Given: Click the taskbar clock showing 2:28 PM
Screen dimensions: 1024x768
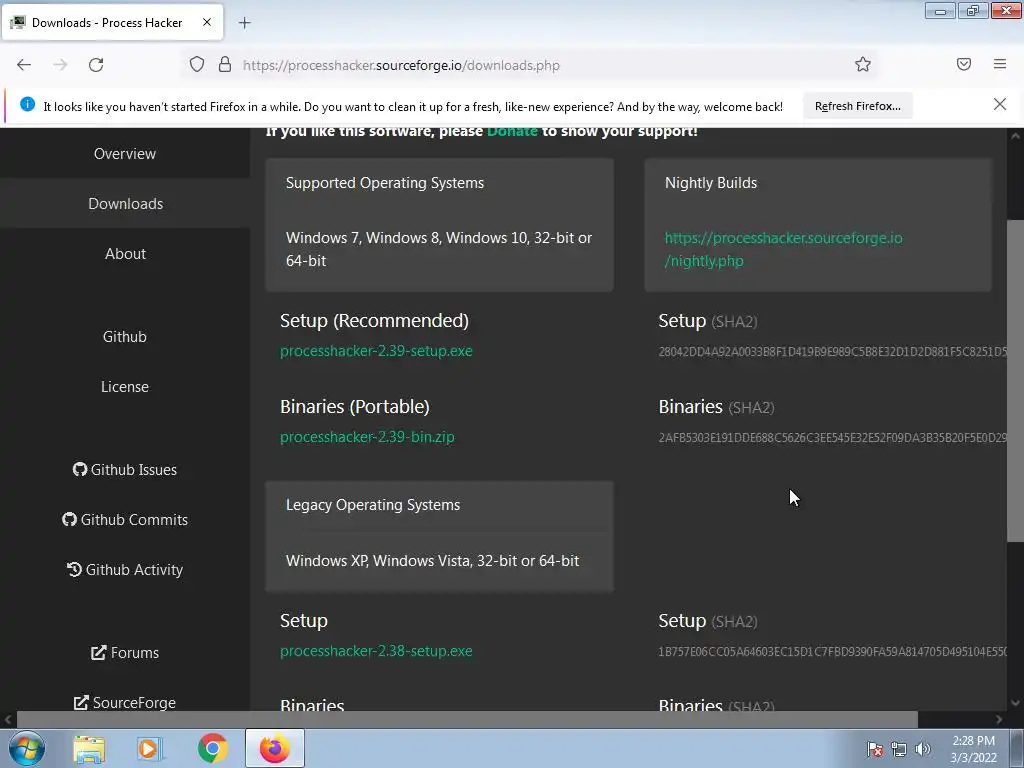Looking at the screenshot, I should (x=973, y=749).
